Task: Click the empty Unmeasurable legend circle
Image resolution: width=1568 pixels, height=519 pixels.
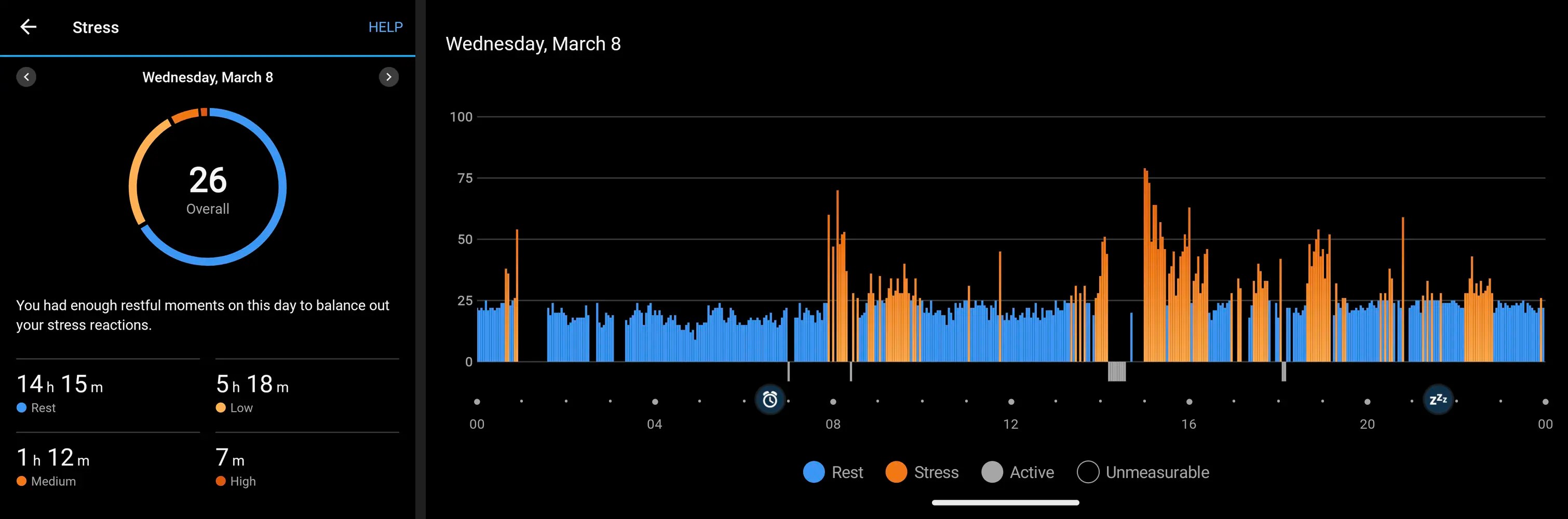Action: (1088, 472)
